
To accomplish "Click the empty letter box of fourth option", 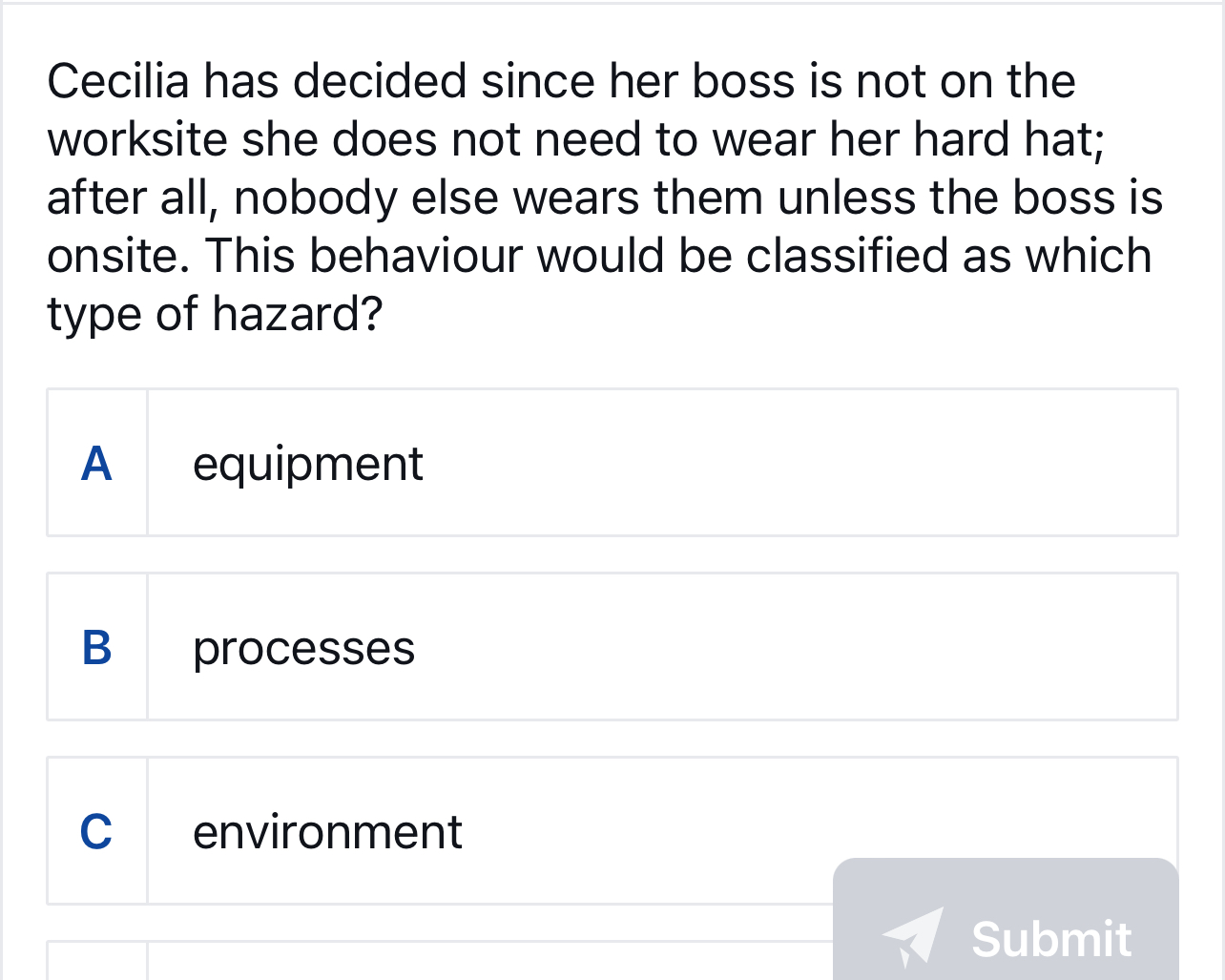I will pyautogui.click(x=96, y=964).
